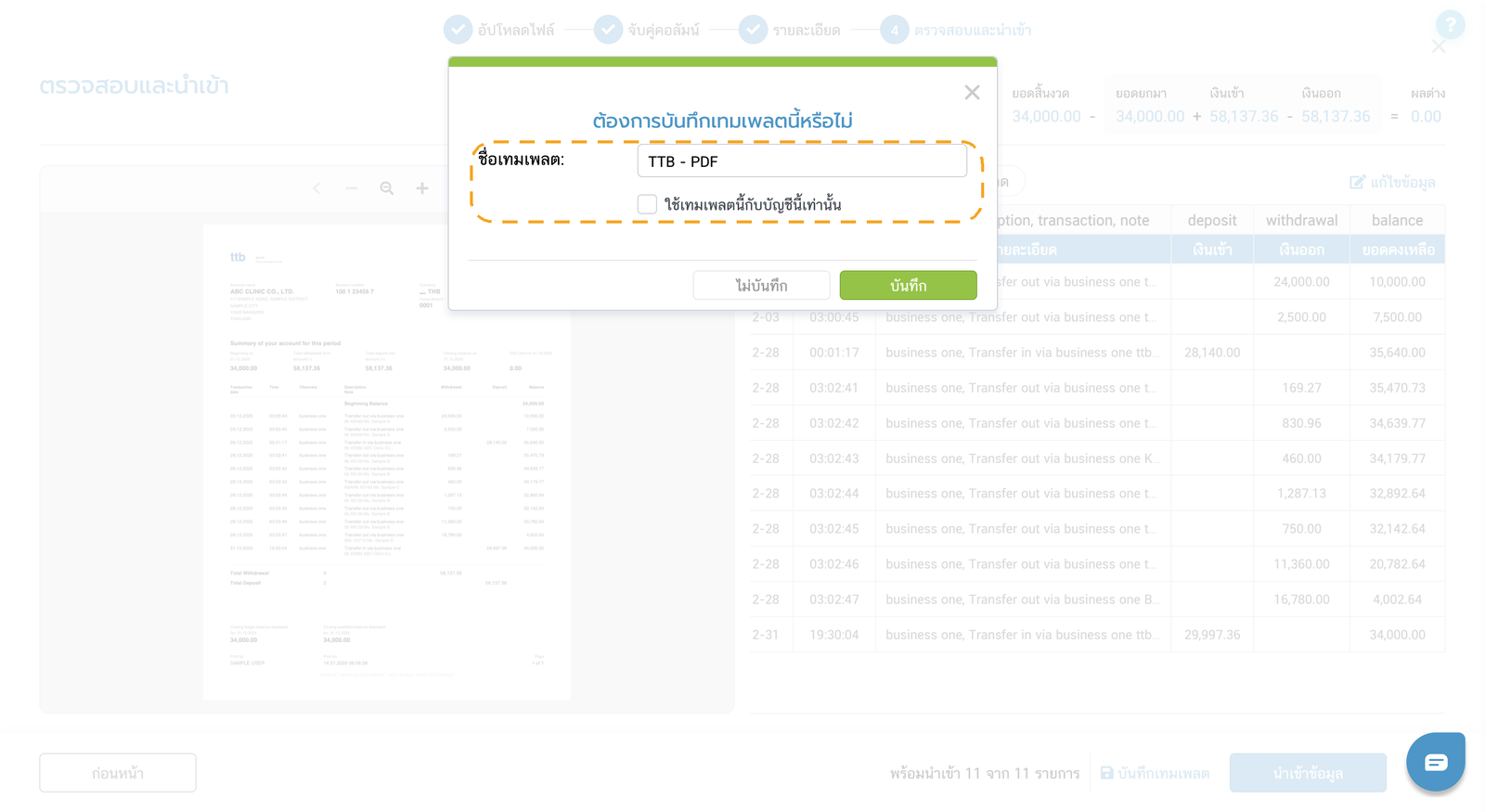The height and width of the screenshot is (812, 1485).
Task: Select the รายละเอียด details step
Action: [790, 30]
